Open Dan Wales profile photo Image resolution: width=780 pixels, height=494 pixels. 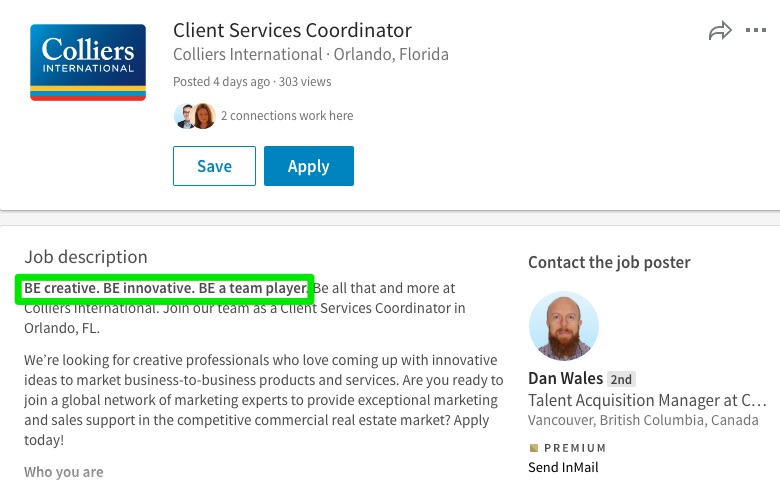[x=564, y=326]
